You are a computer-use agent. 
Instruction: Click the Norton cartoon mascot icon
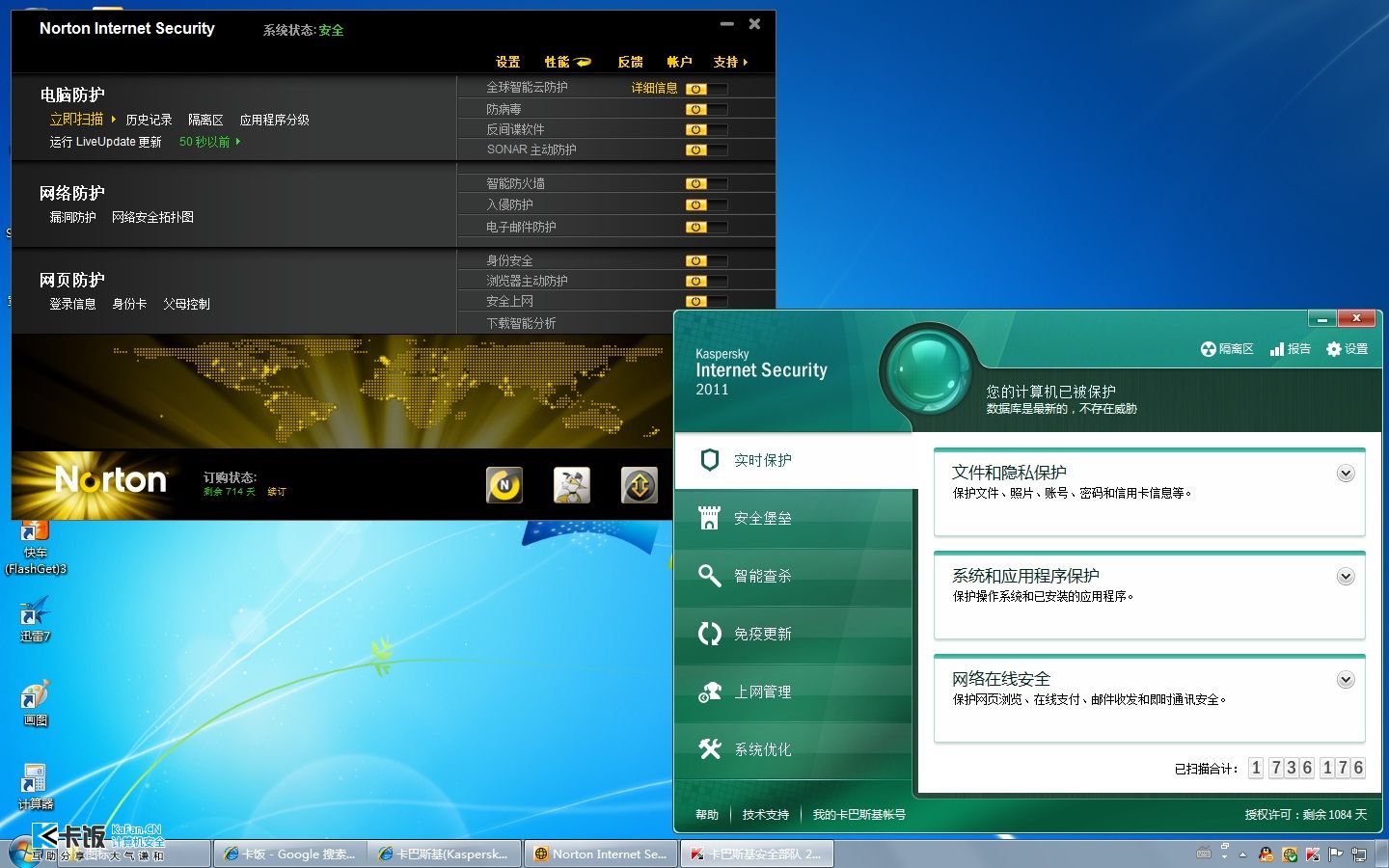point(571,485)
